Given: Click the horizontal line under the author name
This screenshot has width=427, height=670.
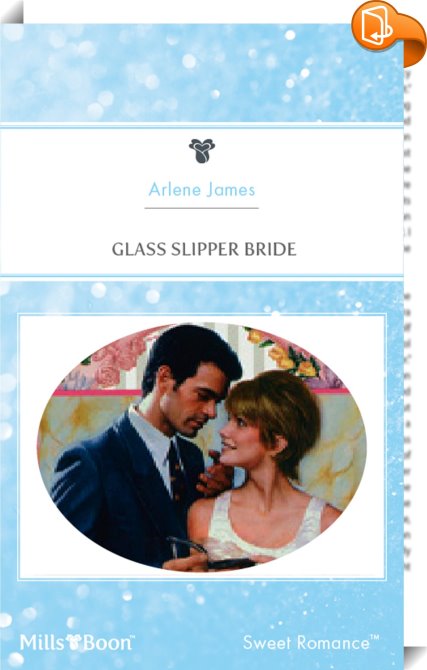Looking at the screenshot, I should [202, 208].
